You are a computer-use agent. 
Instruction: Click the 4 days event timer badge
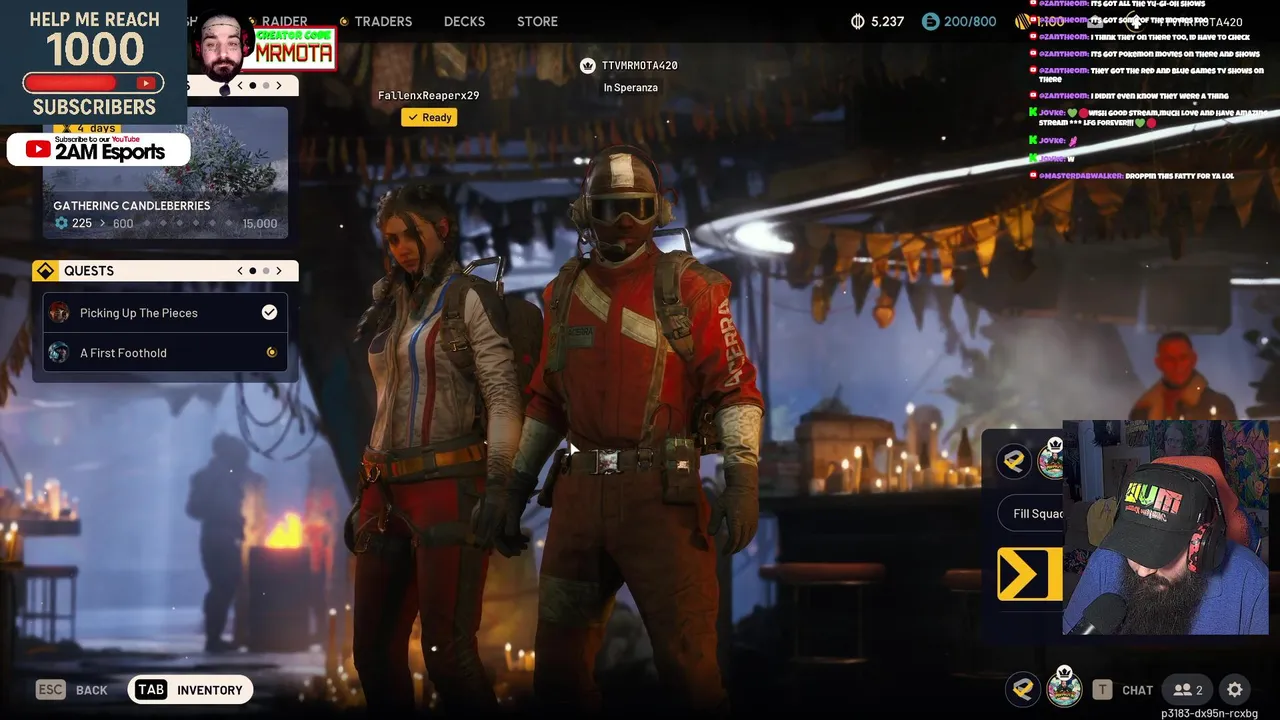tap(86, 128)
